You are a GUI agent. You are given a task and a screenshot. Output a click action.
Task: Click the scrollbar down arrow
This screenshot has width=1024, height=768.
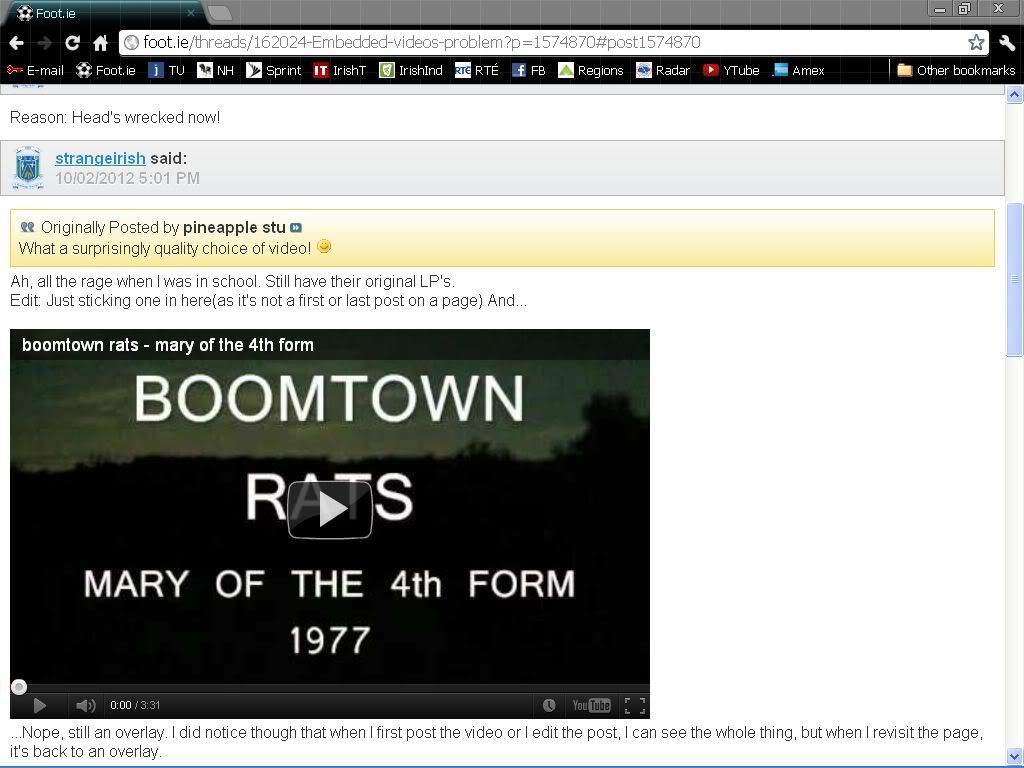coord(1014,755)
